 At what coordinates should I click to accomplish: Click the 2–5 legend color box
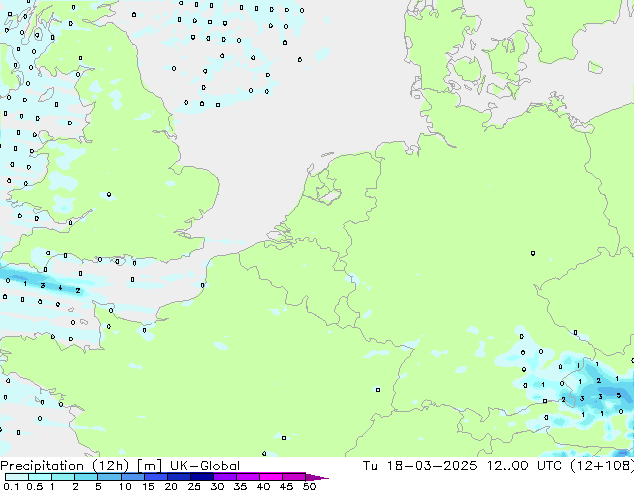86,477
